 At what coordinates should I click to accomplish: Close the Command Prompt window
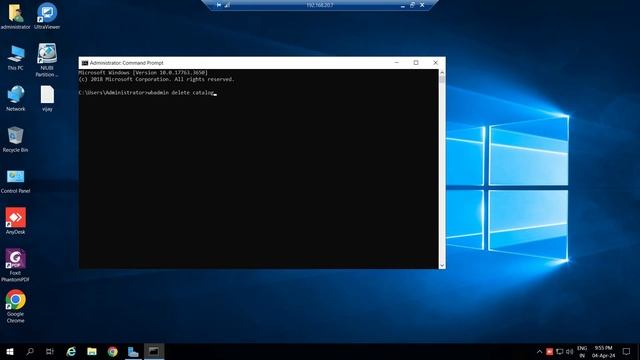pos(436,62)
